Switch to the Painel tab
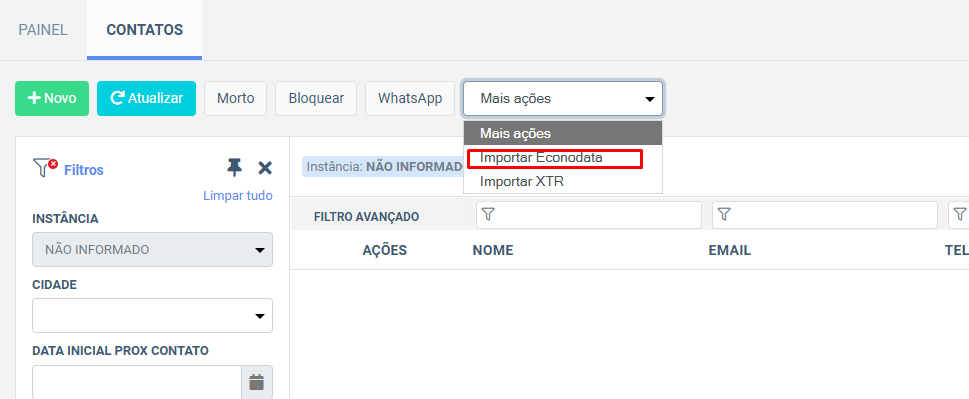This screenshot has height=399, width=969. (x=43, y=30)
